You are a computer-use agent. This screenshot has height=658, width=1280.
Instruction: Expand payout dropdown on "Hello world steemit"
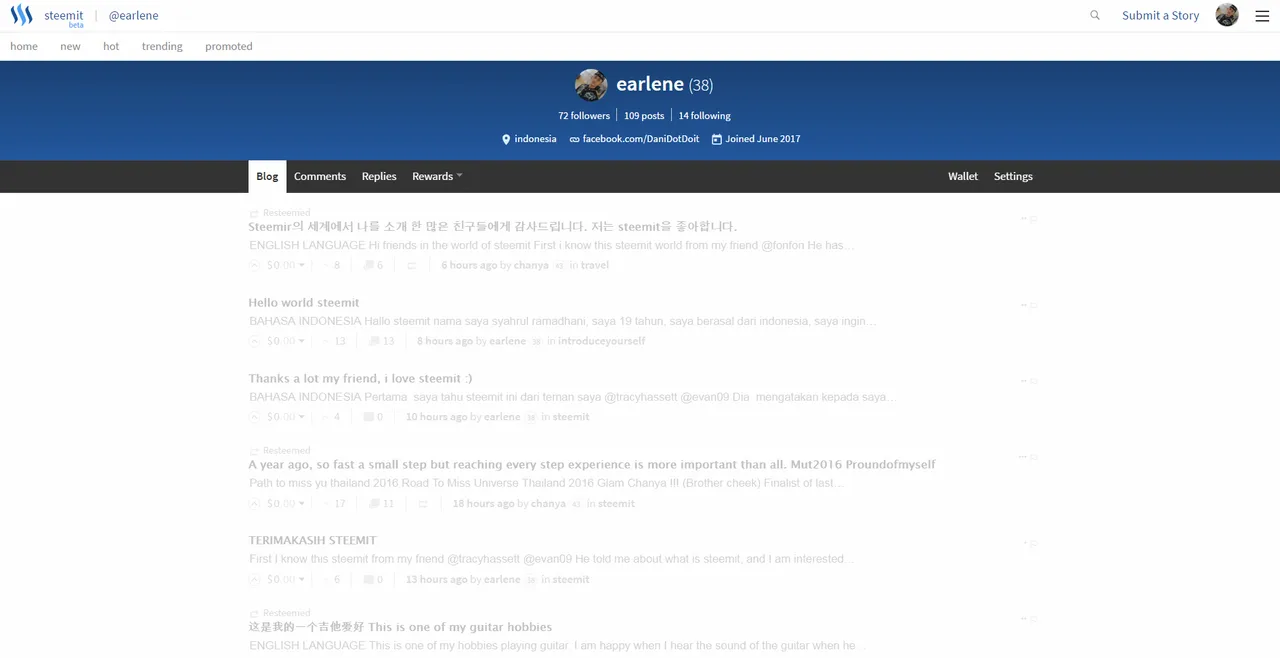(x=302, y=341)
